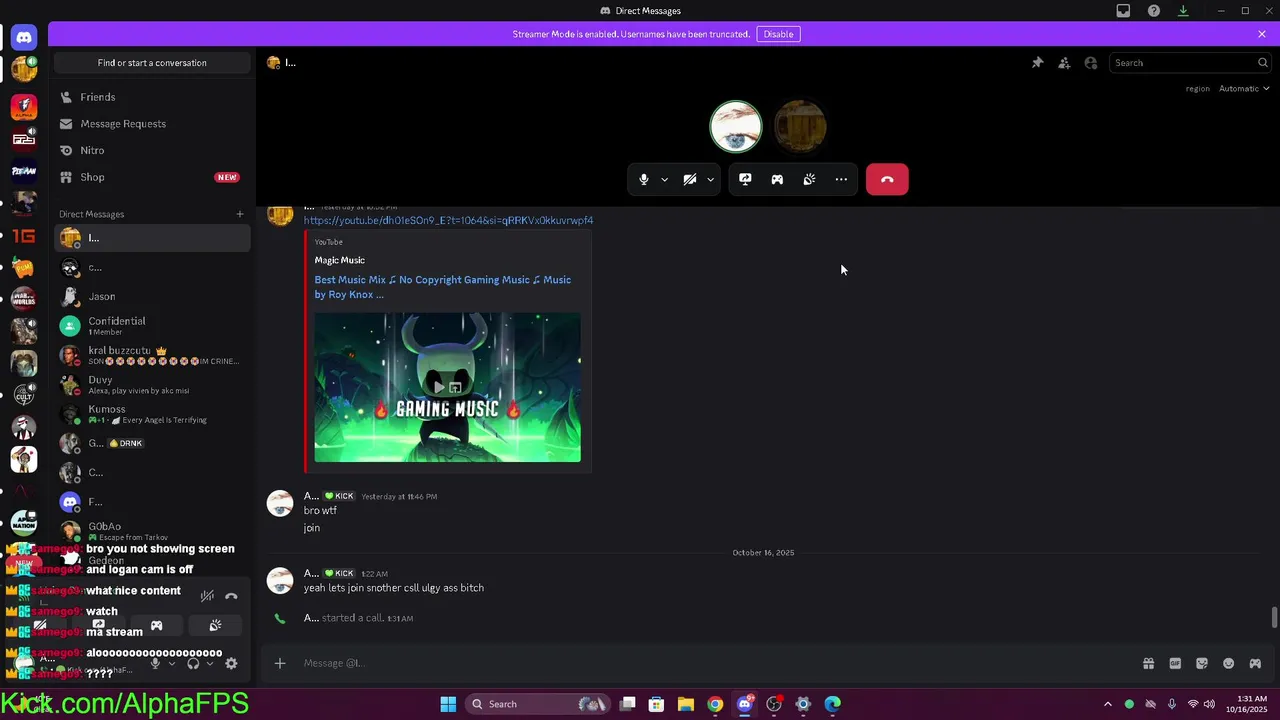Open Microsoft Edge from taskbar
1280x720 pixels.
coord(832,704)
